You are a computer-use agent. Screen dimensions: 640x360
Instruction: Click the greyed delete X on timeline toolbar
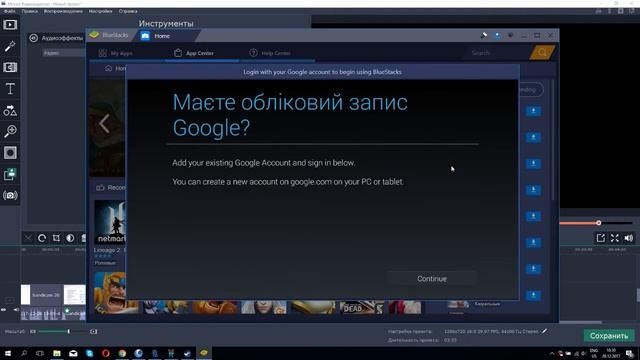[x=28, y=238]
